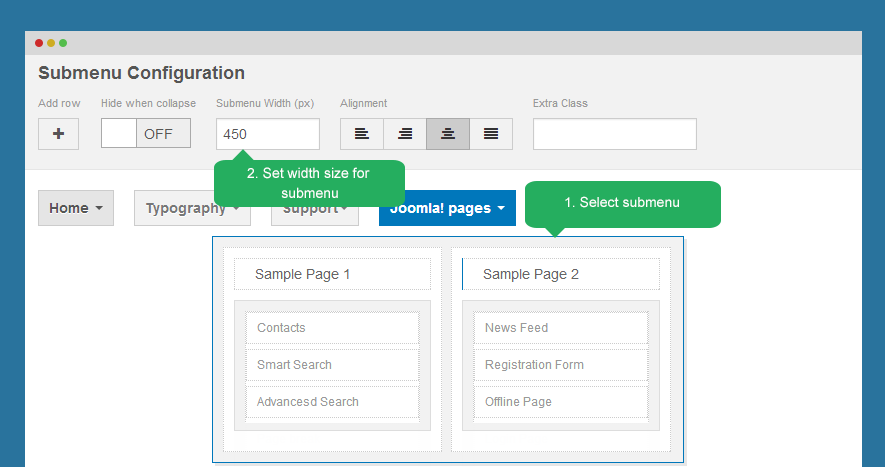
Task: Select align center icon
Action: point(448,134)
